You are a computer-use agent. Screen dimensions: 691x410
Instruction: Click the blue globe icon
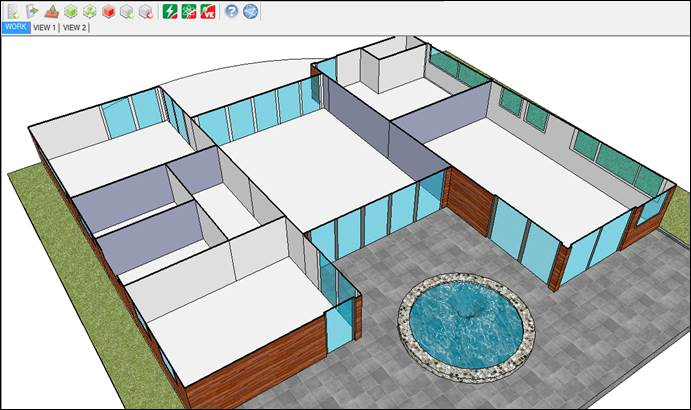tap(251, 11)
